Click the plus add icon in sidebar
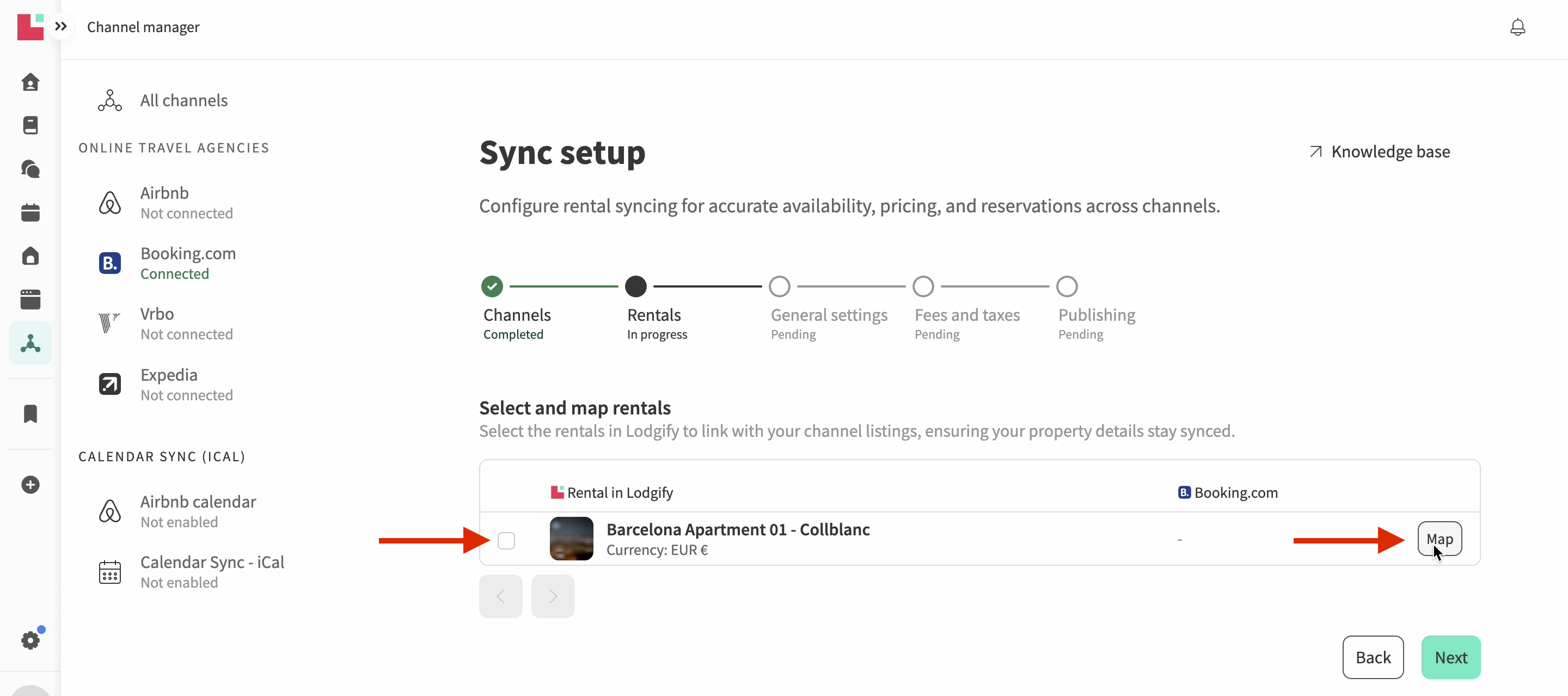Screen dimensions: 1568x696 (30, 485)
